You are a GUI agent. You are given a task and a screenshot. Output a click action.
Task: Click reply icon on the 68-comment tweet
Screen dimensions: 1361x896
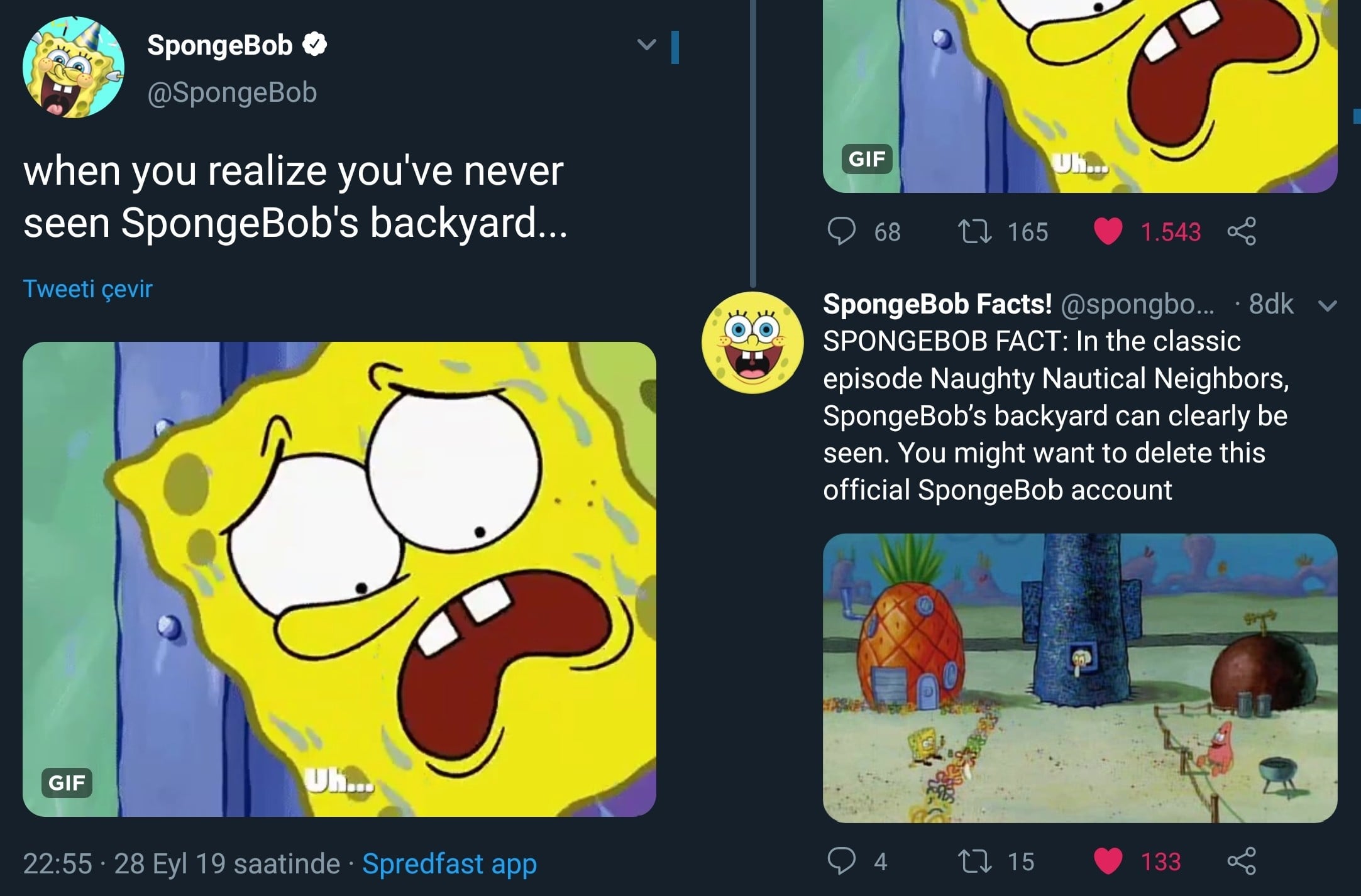pyautogui.click(x=841, y=231)
